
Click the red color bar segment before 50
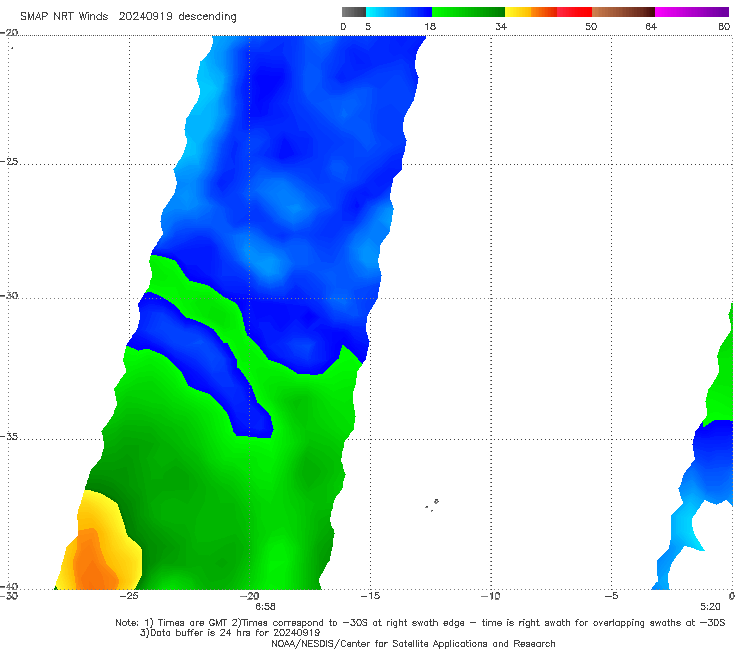574,12
